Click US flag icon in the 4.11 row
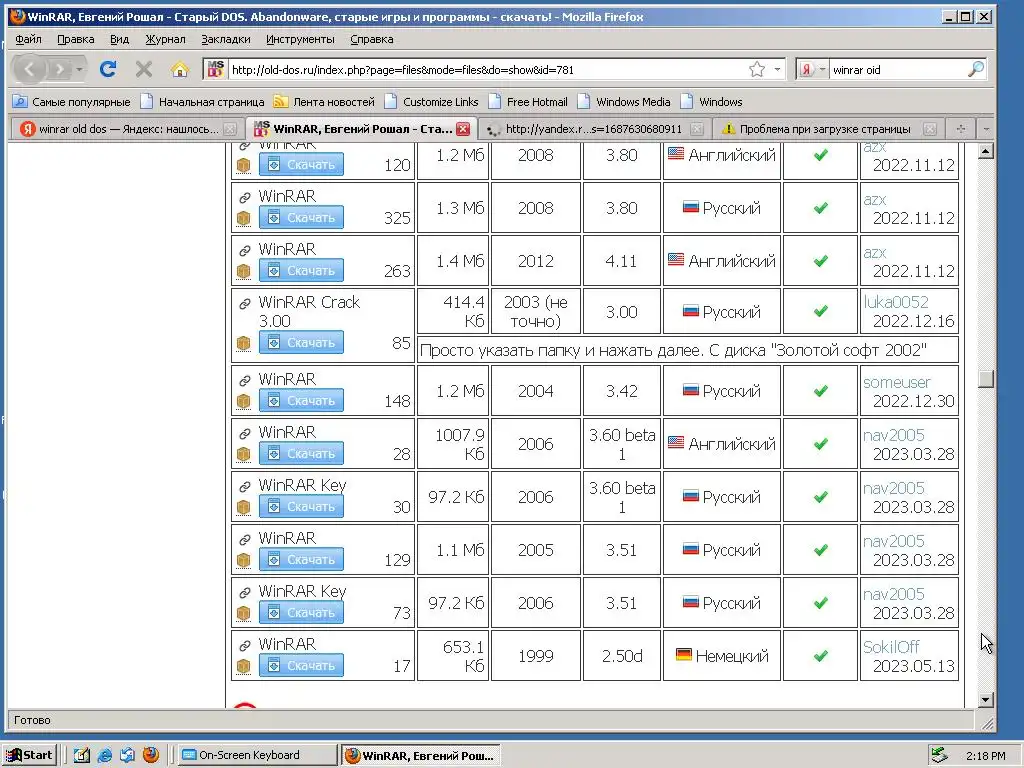This screenshot has width=1024, height=768. [676, 259]
